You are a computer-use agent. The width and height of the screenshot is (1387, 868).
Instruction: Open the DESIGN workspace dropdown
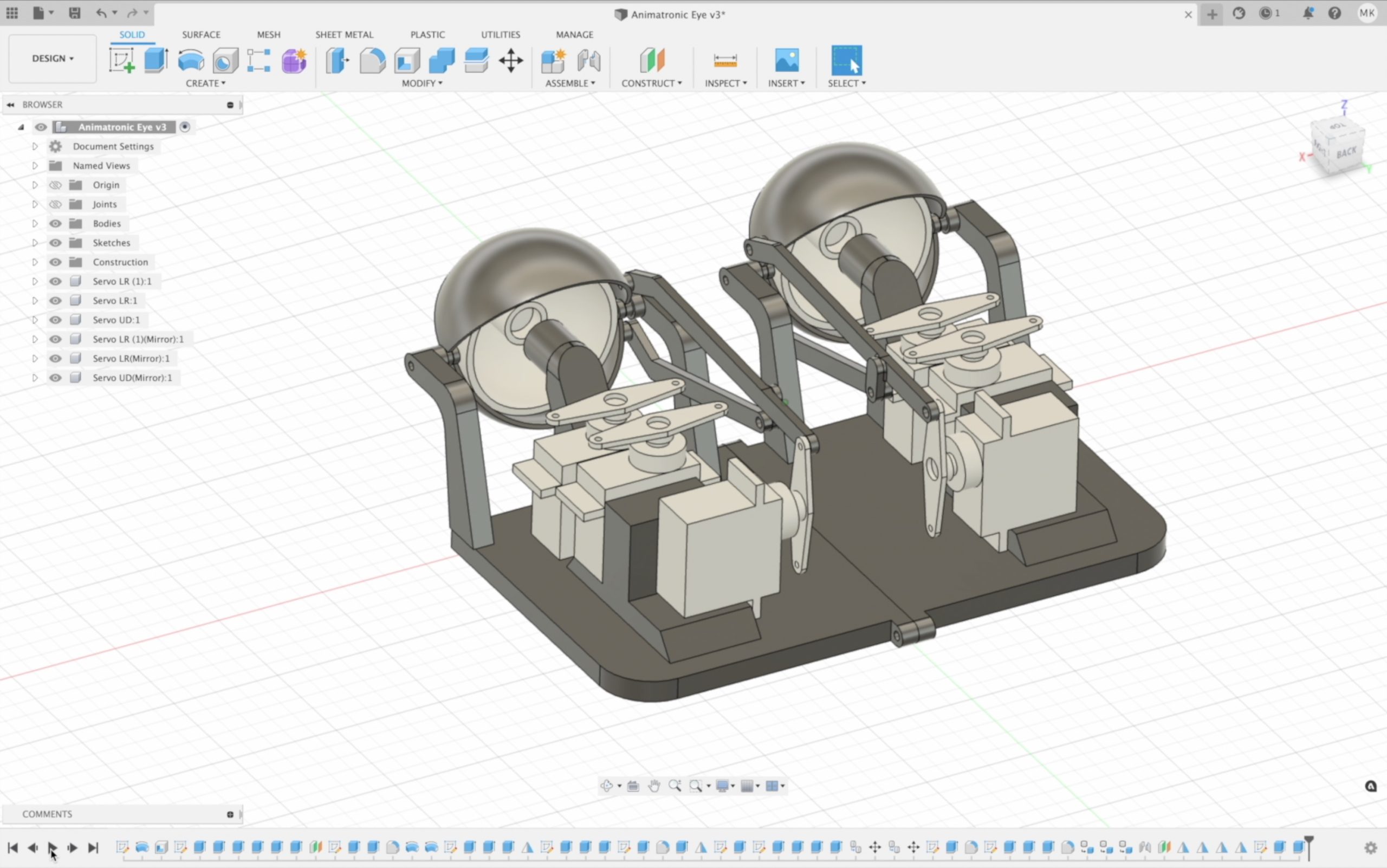coord(52,59)
